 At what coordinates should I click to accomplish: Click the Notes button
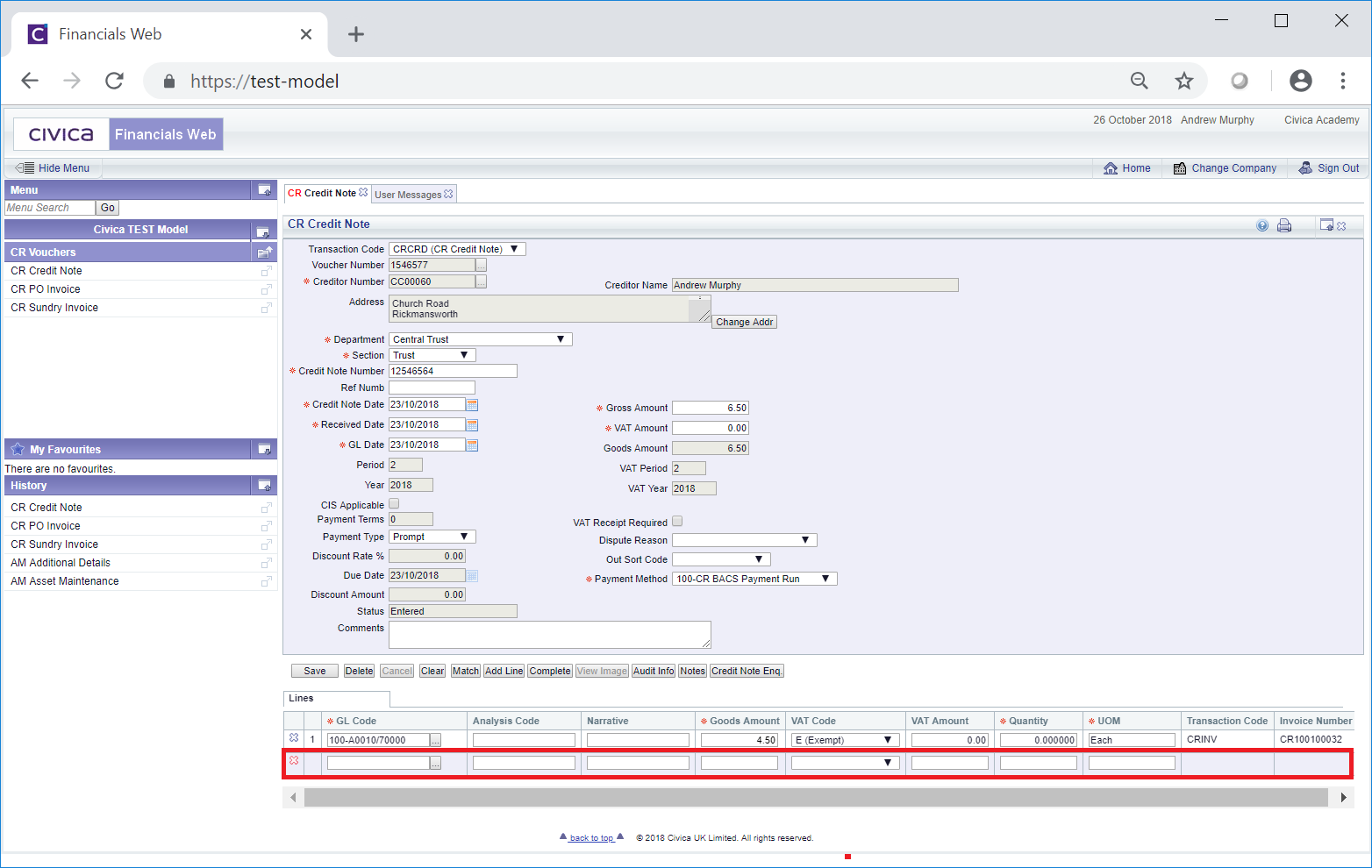[x=692, y=671]
